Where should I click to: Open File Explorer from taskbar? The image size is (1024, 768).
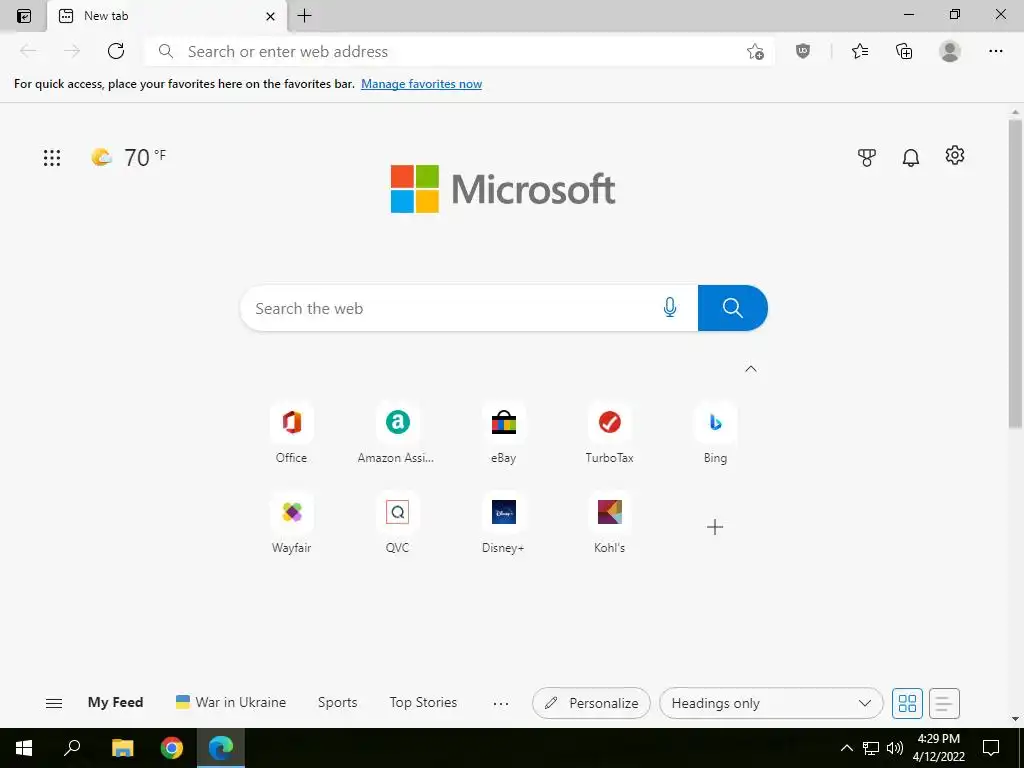(x=122, y=748)
